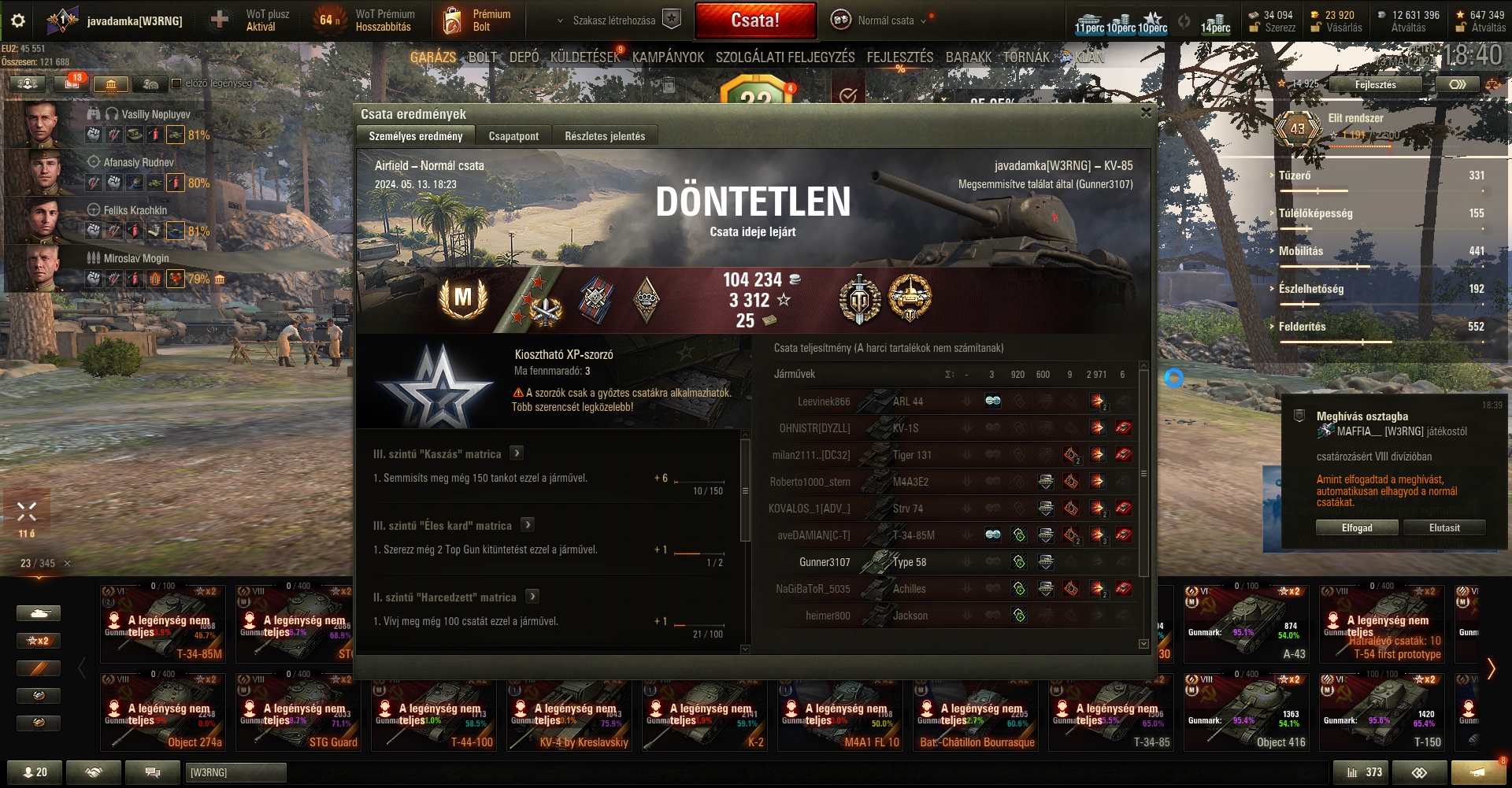Screen dimensions: 1512x788
Task: Open the Részletes jelentés tab
Action: coord(605,136)
